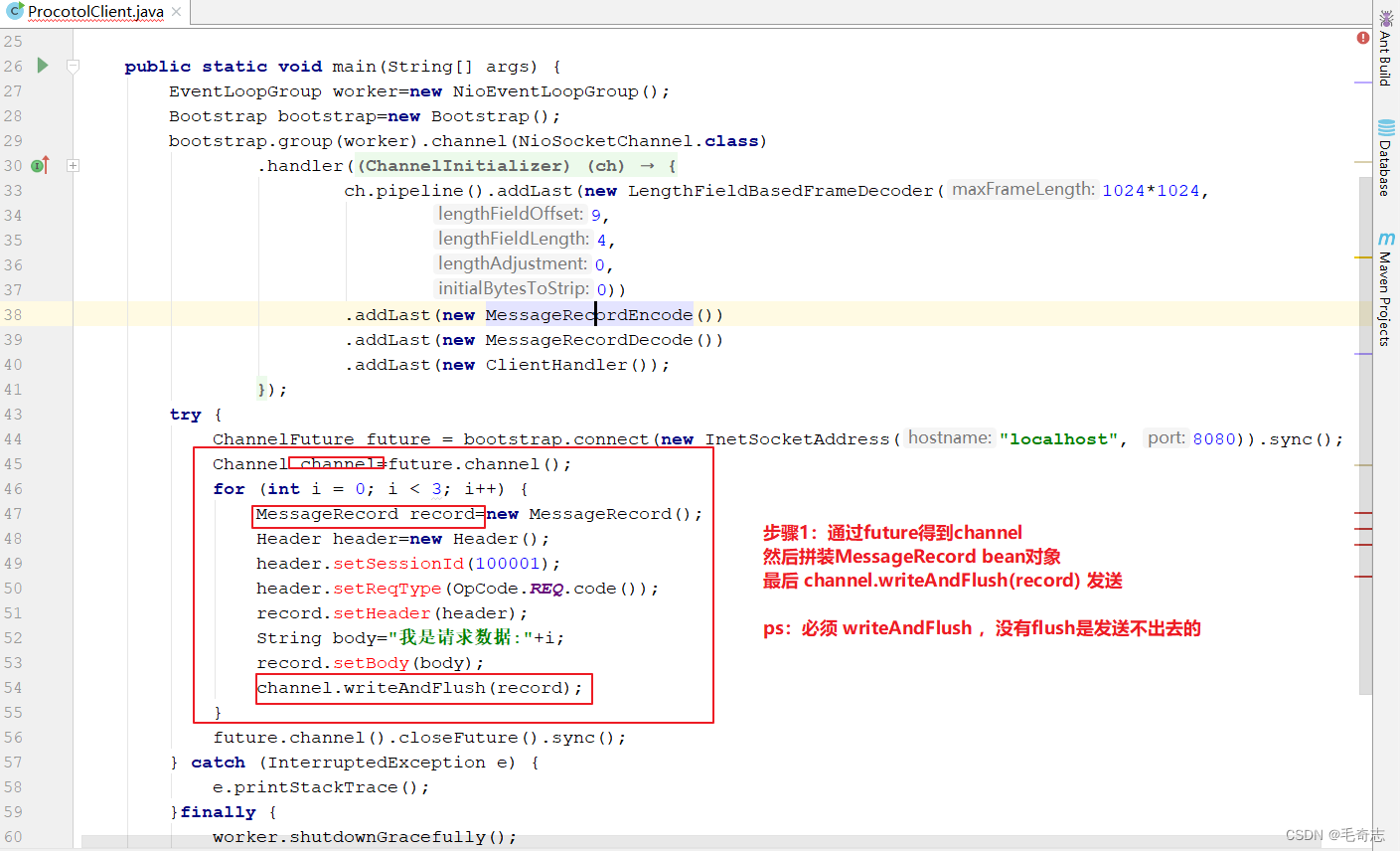The image size is (1400, 851).
Task: Click on InterruptedException in line 57
Action: point(377,763)
